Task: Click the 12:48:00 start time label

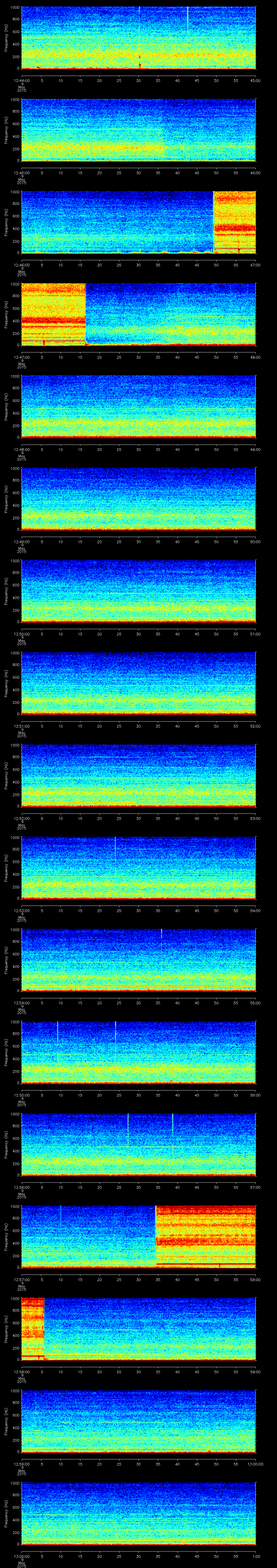Action: click(22, 449)
